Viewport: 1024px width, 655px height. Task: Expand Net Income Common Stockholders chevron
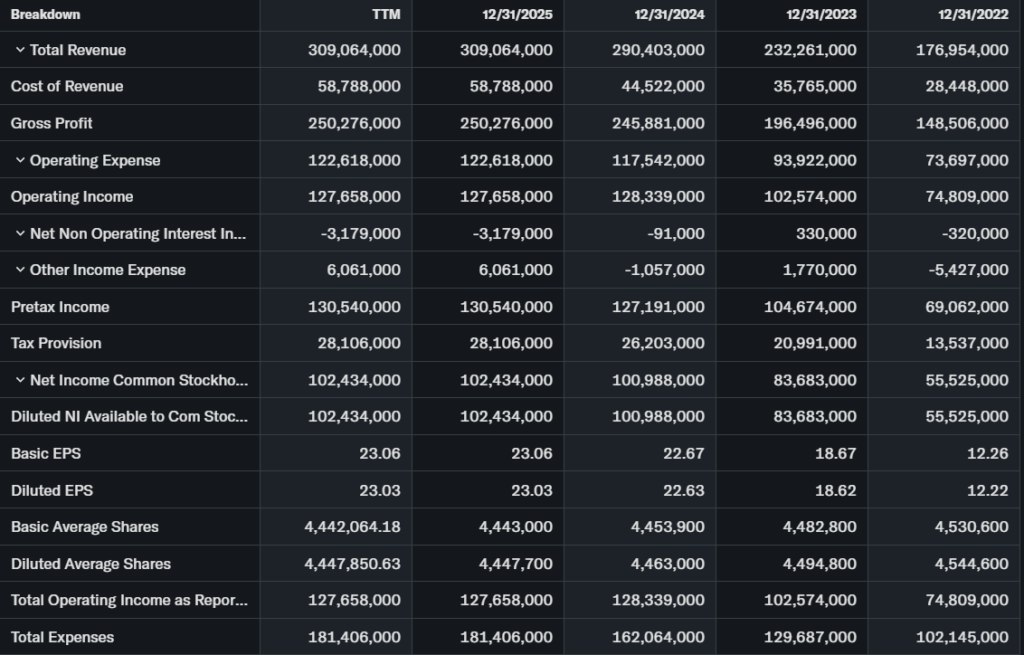point(20,380)
